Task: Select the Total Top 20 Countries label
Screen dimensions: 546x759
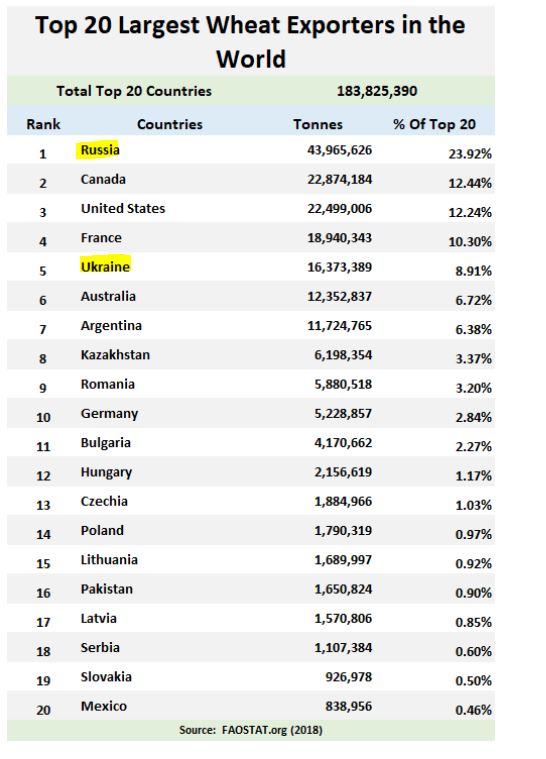Action: (x=134, y=91)
